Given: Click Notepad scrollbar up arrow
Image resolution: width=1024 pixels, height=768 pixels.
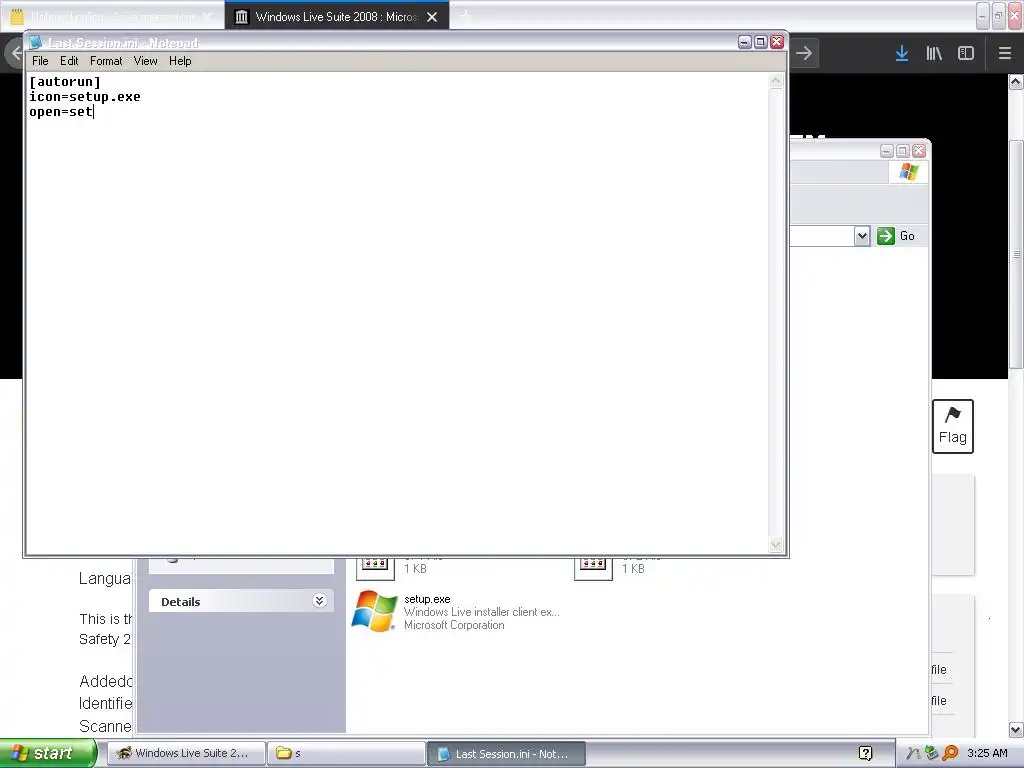Looking at the screenshot, I should (x=776, y=81).
